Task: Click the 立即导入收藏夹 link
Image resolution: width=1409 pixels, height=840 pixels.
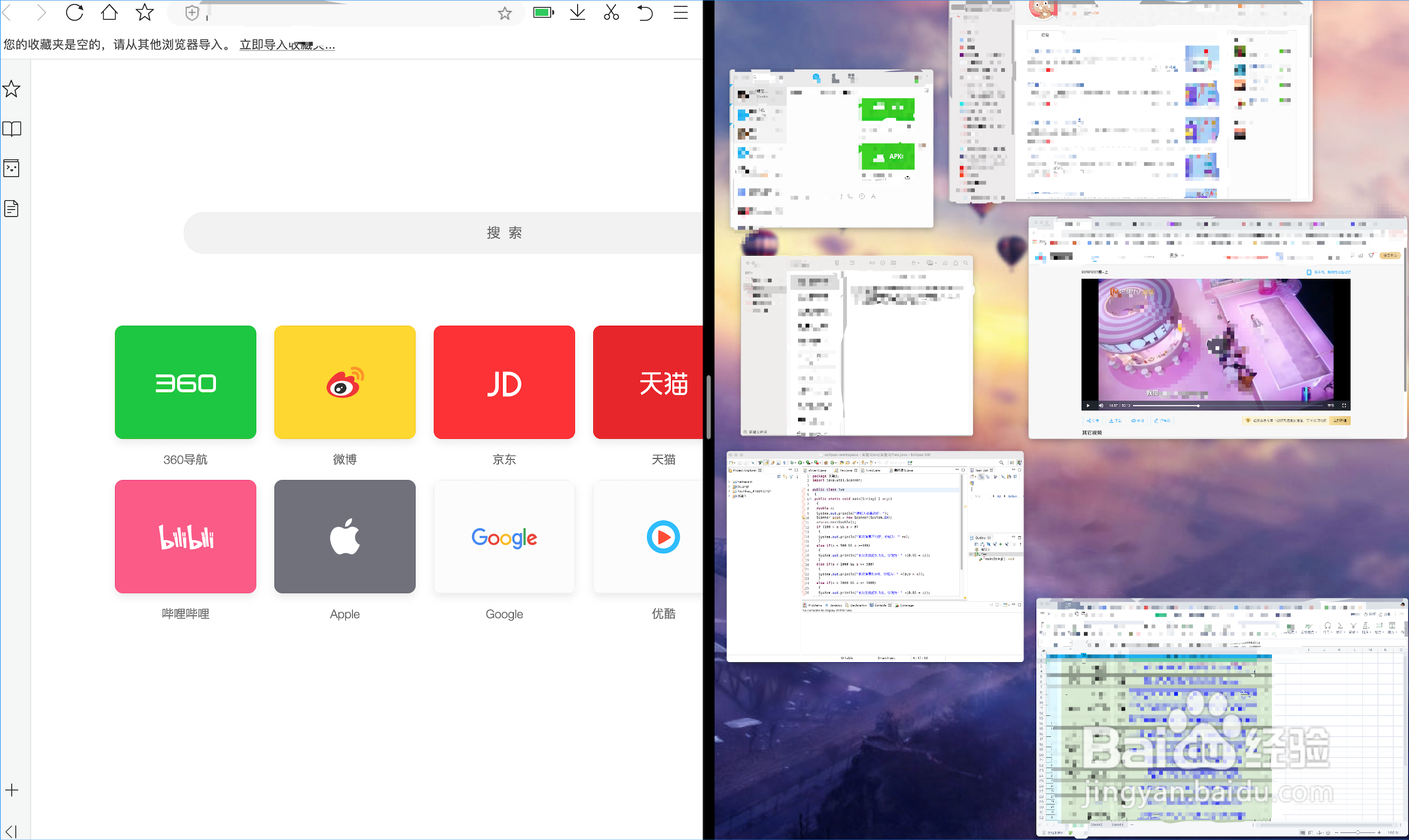Action: click(286, 45)
